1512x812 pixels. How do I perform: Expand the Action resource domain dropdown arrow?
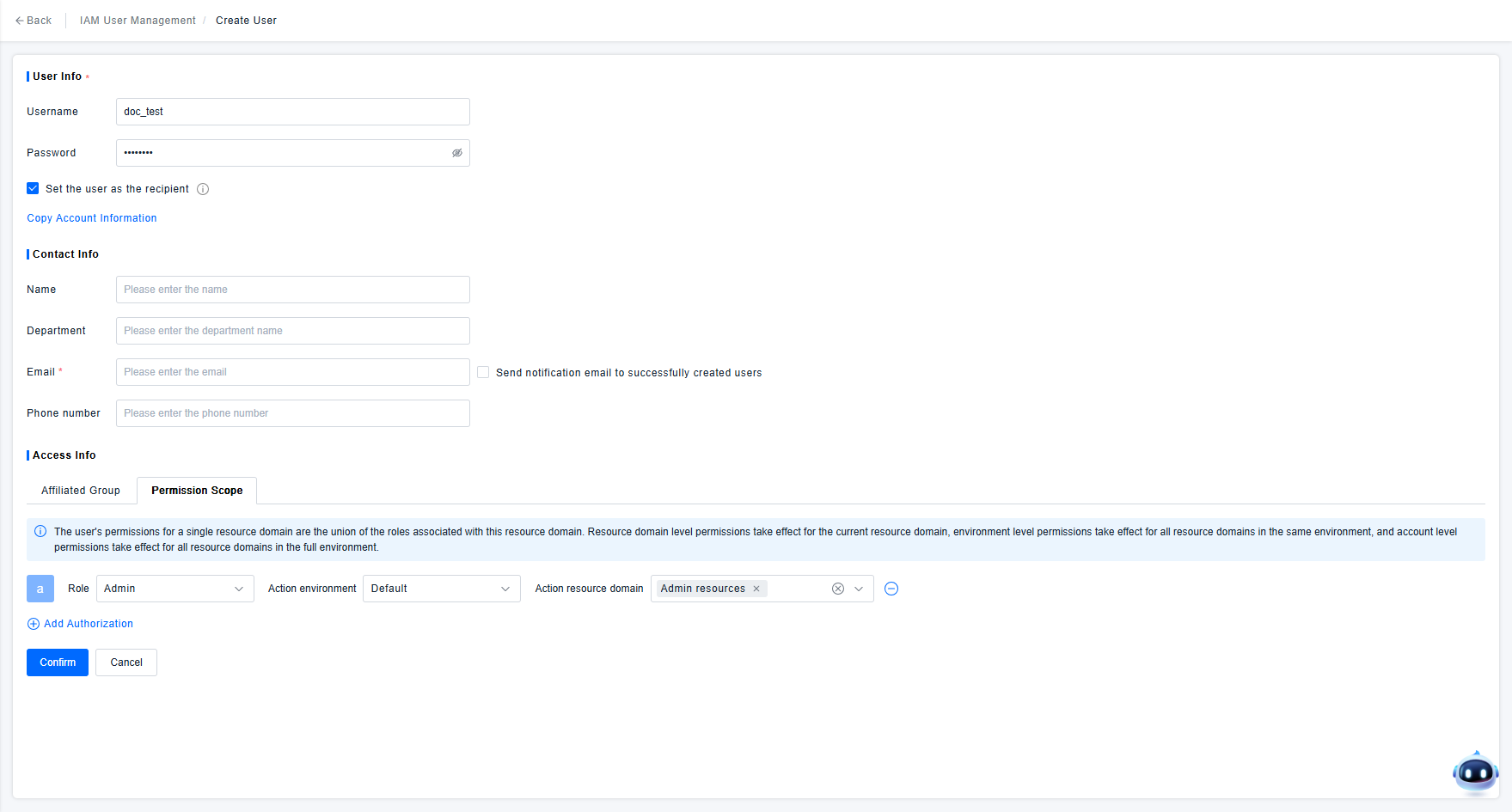(x=859, y=589)
